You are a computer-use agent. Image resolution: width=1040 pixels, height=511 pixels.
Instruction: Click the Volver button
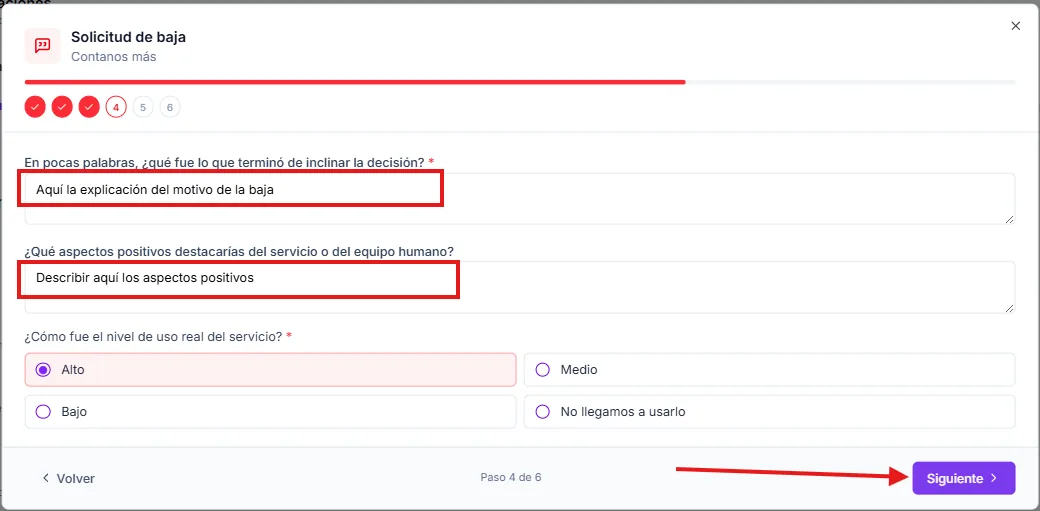[68, 478]
